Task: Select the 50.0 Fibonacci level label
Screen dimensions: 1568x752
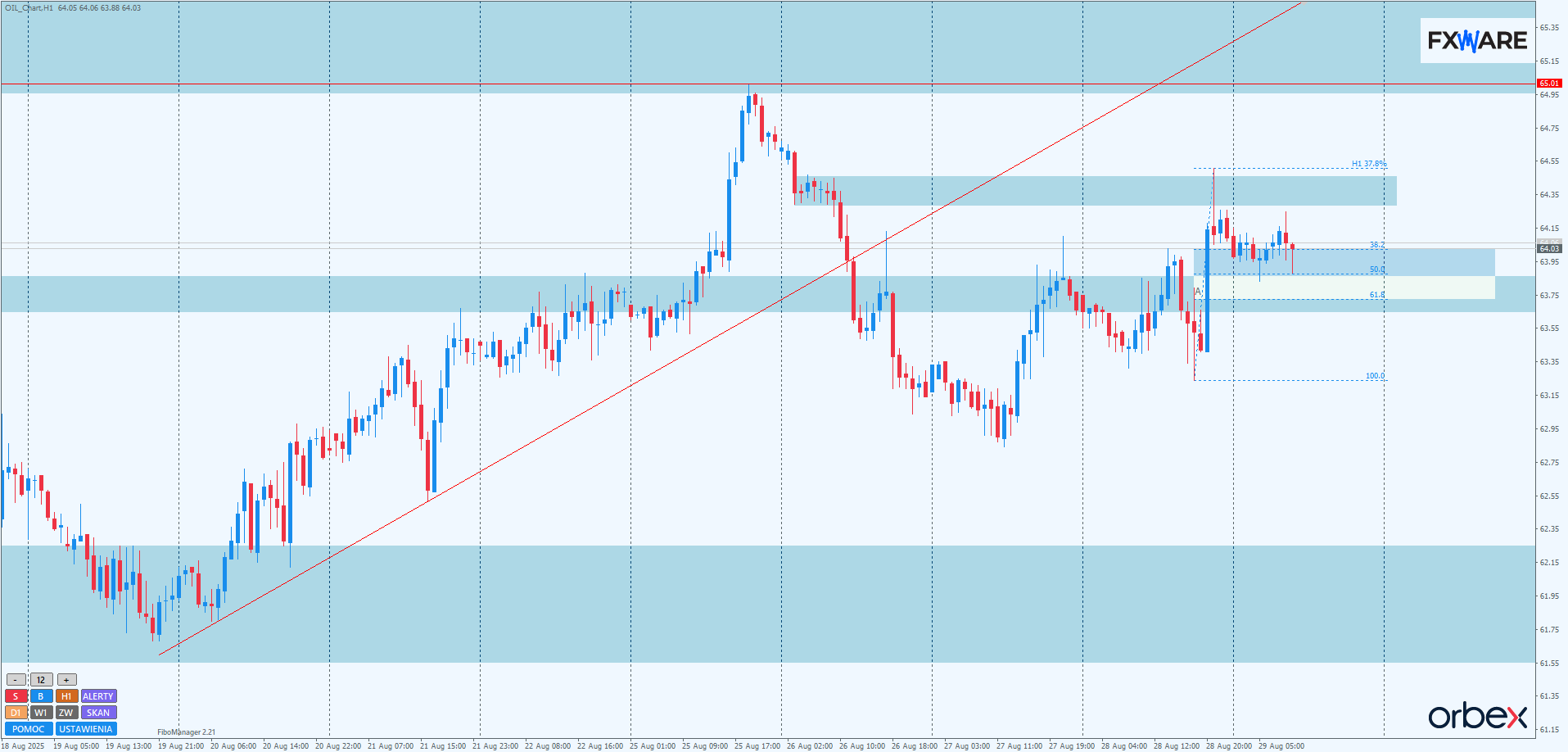Action: coord(1377,270)
